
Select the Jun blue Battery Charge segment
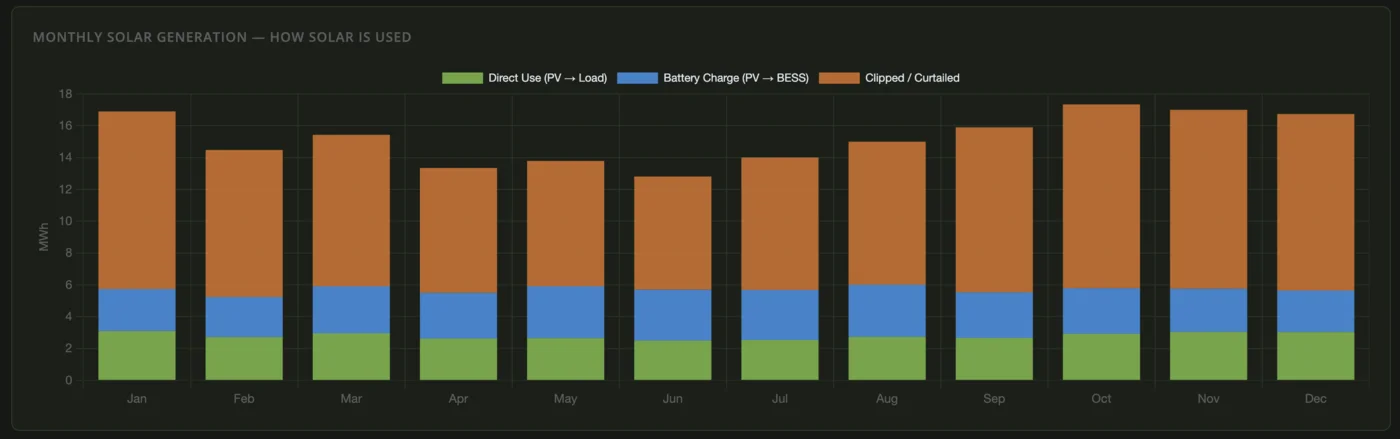click(673, 315)
